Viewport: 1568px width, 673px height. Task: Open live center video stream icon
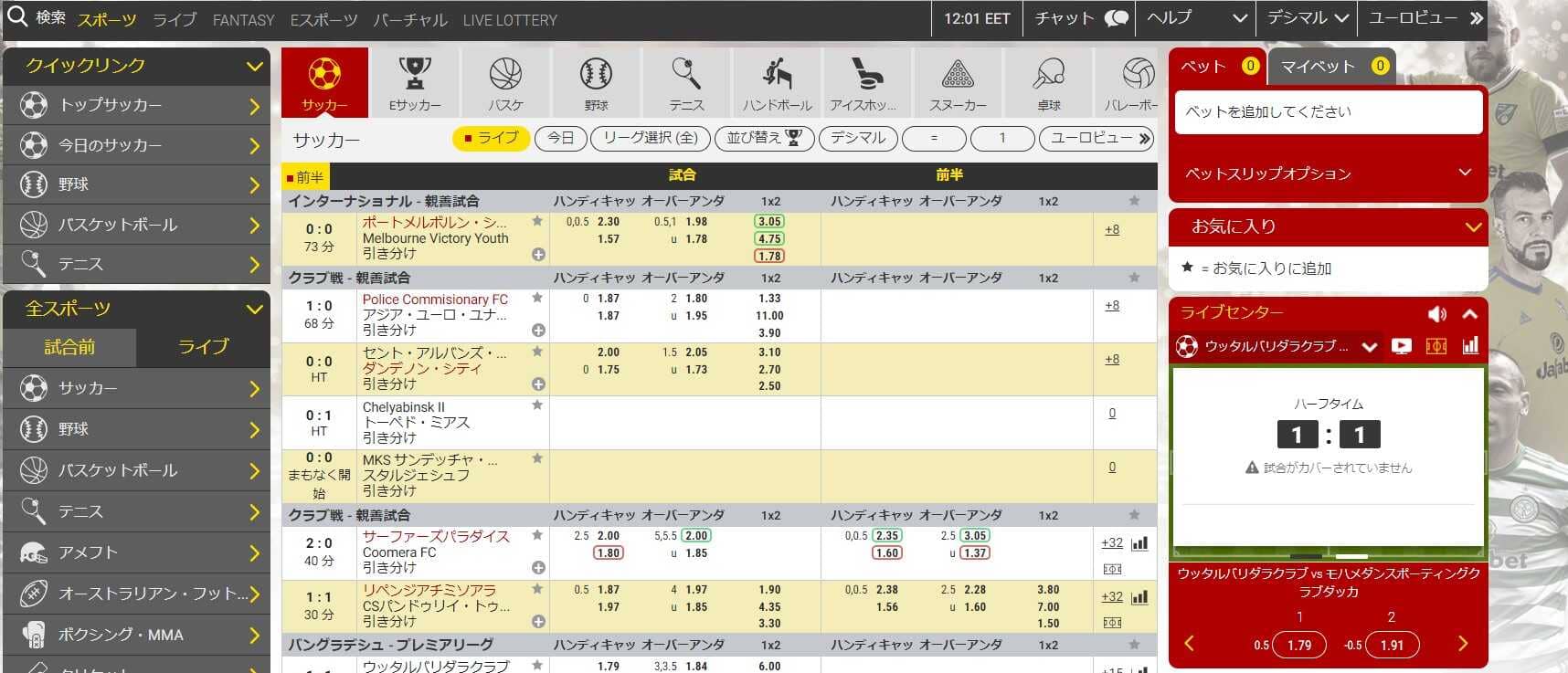[1401, 346]
